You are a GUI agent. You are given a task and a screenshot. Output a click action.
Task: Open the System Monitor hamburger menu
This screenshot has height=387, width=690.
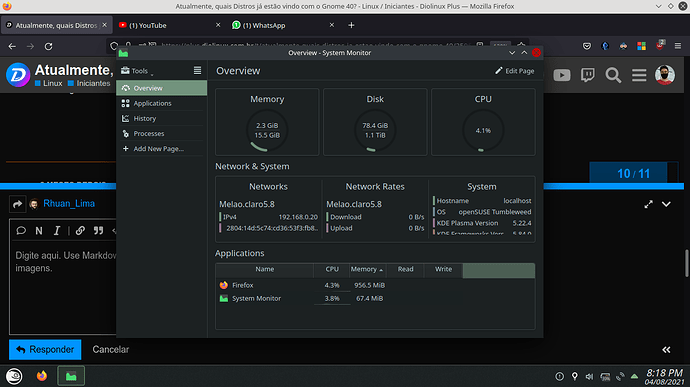click(197, 70)
